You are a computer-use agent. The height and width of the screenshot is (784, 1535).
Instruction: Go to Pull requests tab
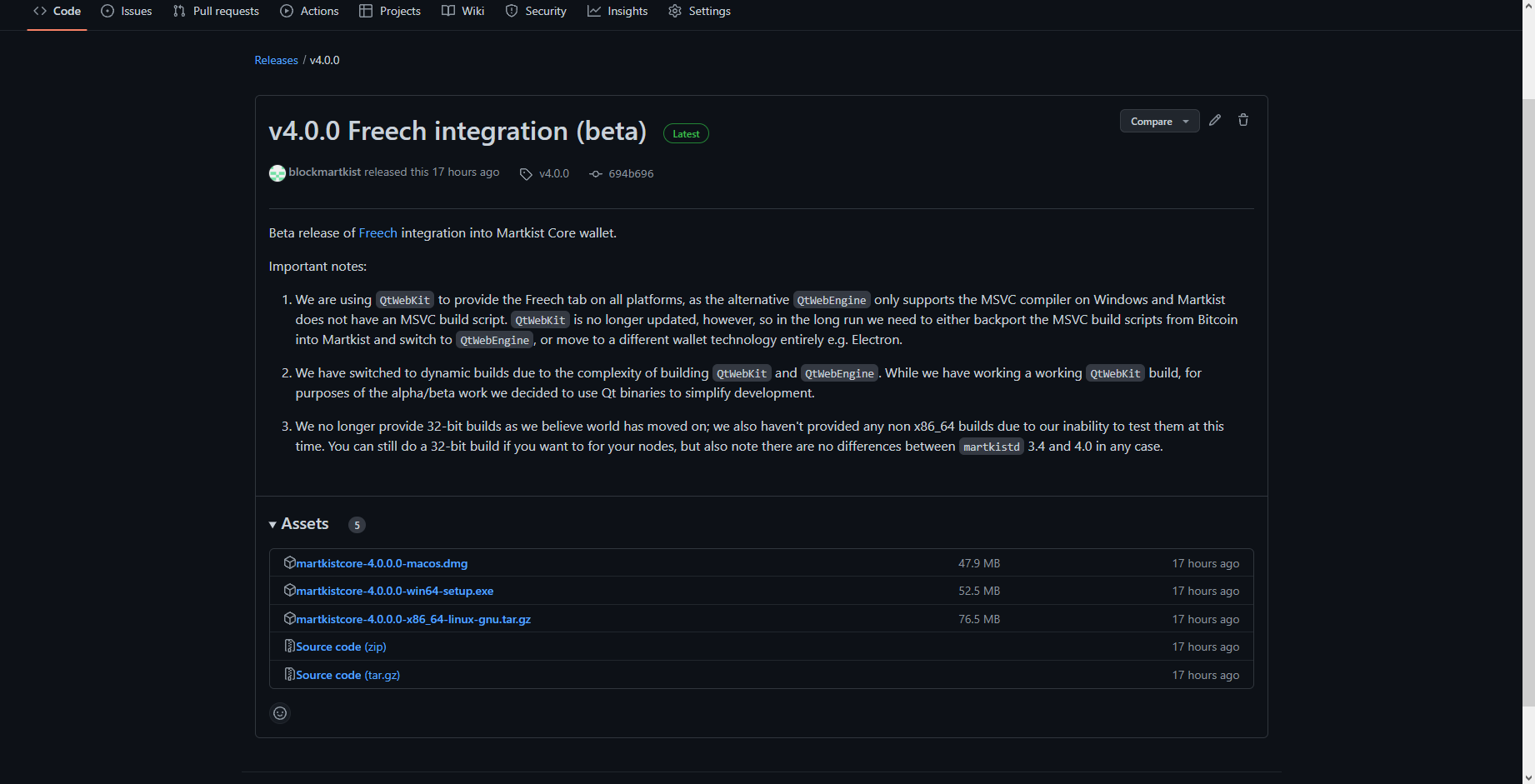click(x=216, y=11)
